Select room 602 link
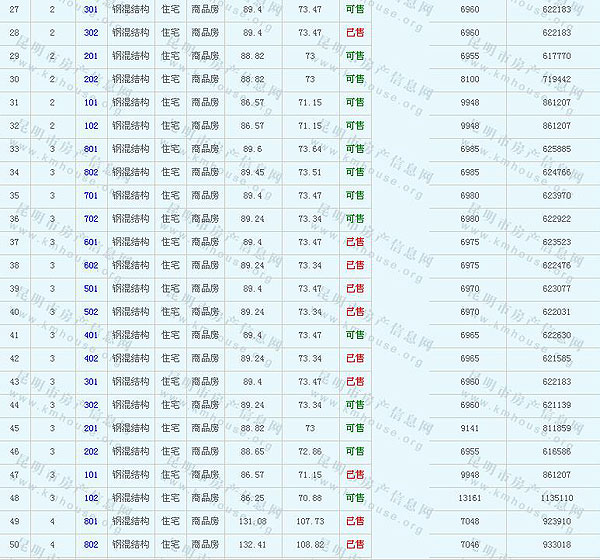Screen dimensions: 600x560 click(91, 265)
